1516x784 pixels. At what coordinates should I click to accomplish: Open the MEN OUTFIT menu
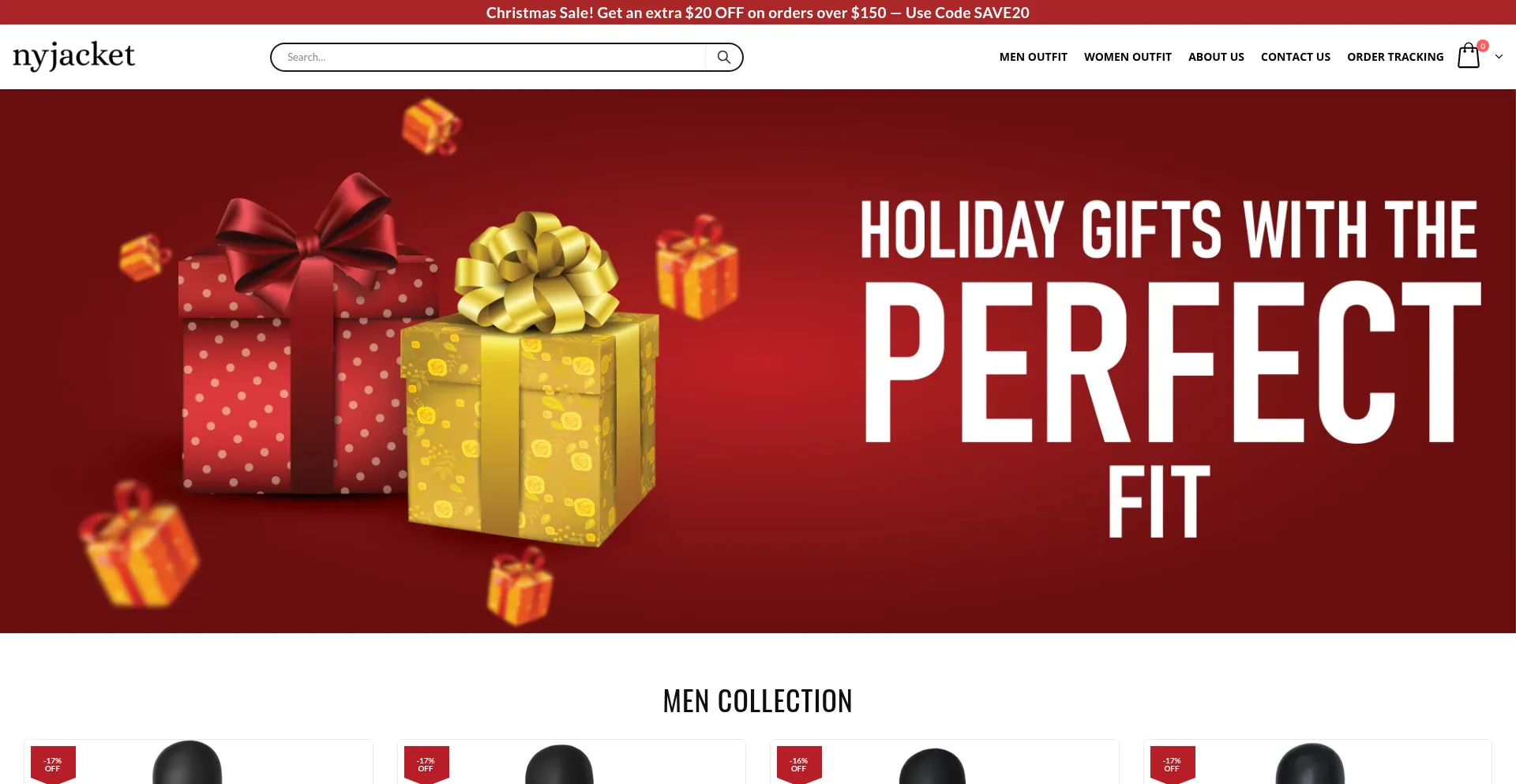[x=1033, y=57]
